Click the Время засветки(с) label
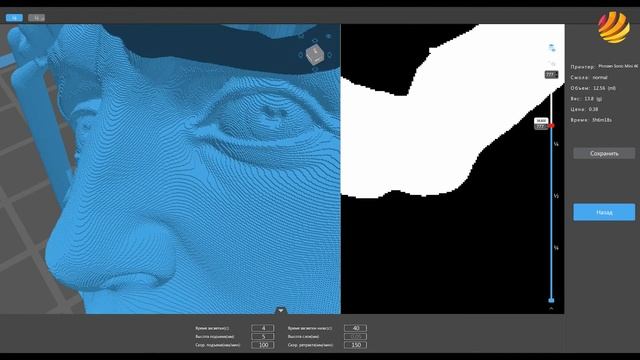This screenshot has width=640, height=360. pos(212,328)
